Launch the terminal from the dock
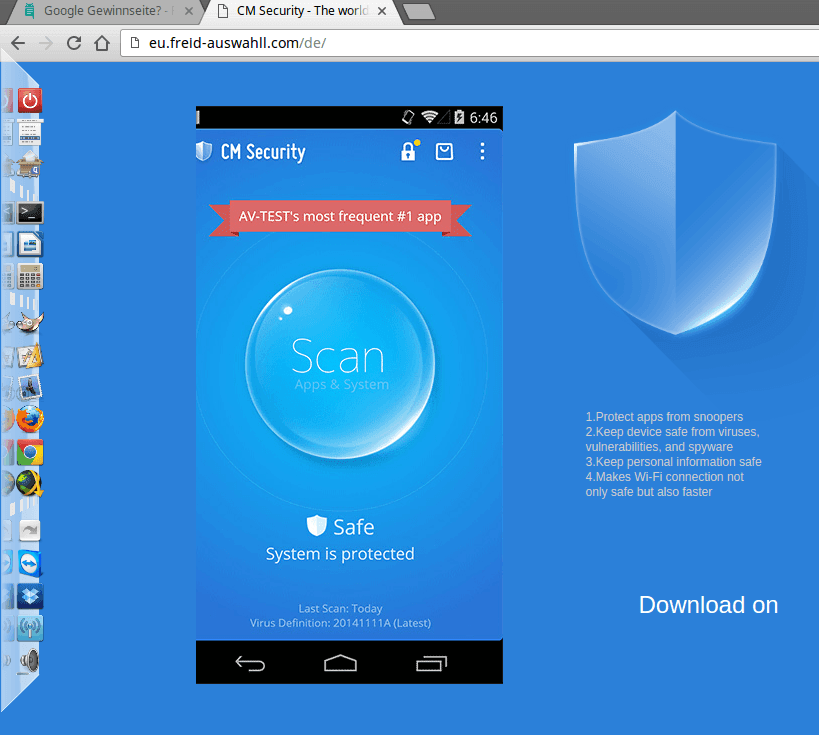The height and width of the screenshot is (735, 819). click(30, 213)
